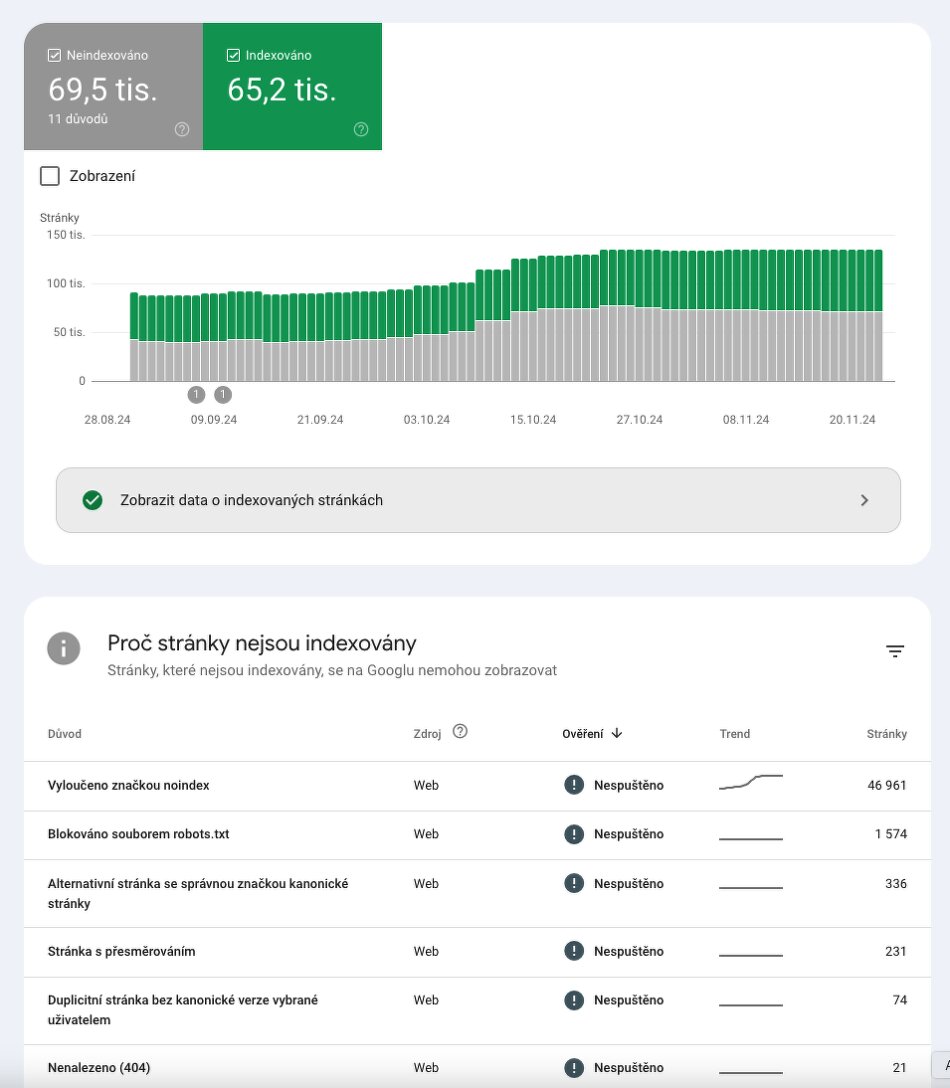Click info icon beside Proč stránky nejsou indexovány
Image resolution: width=950 pixels, height=1088 pixels.
(63, 648)
